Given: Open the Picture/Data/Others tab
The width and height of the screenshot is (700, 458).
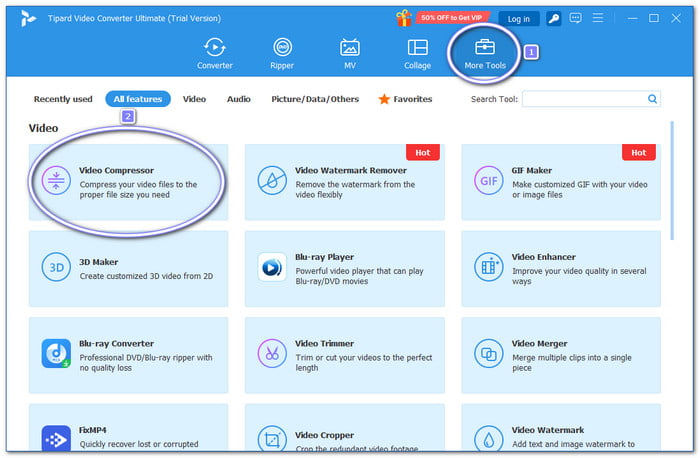Looking at the screenshot, I should [x=315, y=99].
